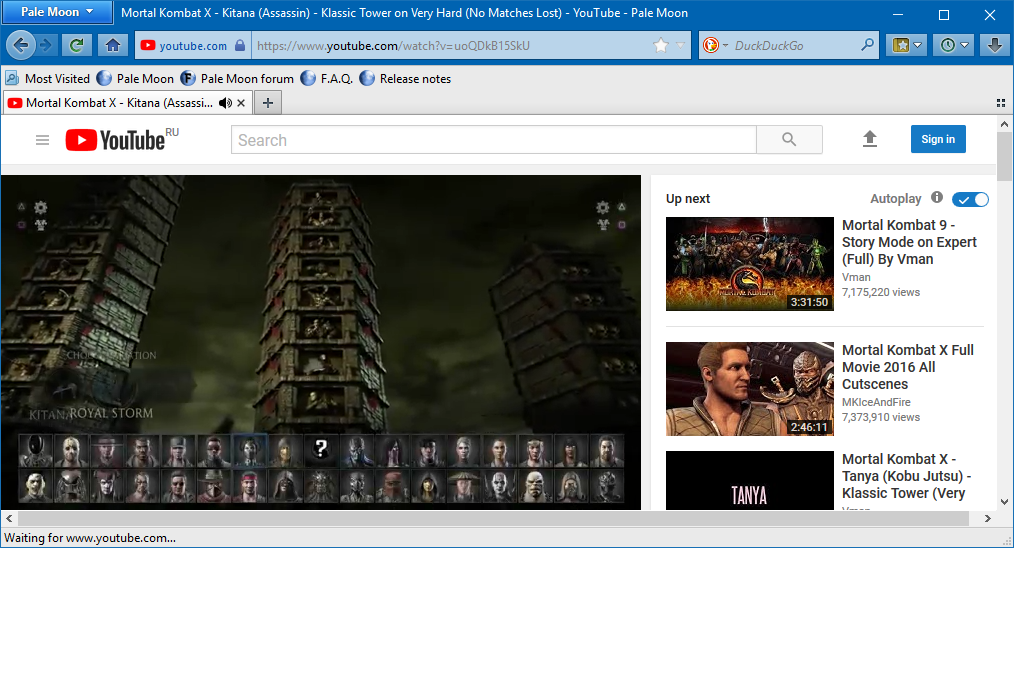The height and width of the screenshot is (680, 1014).
Task: Open the F.A.Q. bookmark
Action: [x=327, y=79]
